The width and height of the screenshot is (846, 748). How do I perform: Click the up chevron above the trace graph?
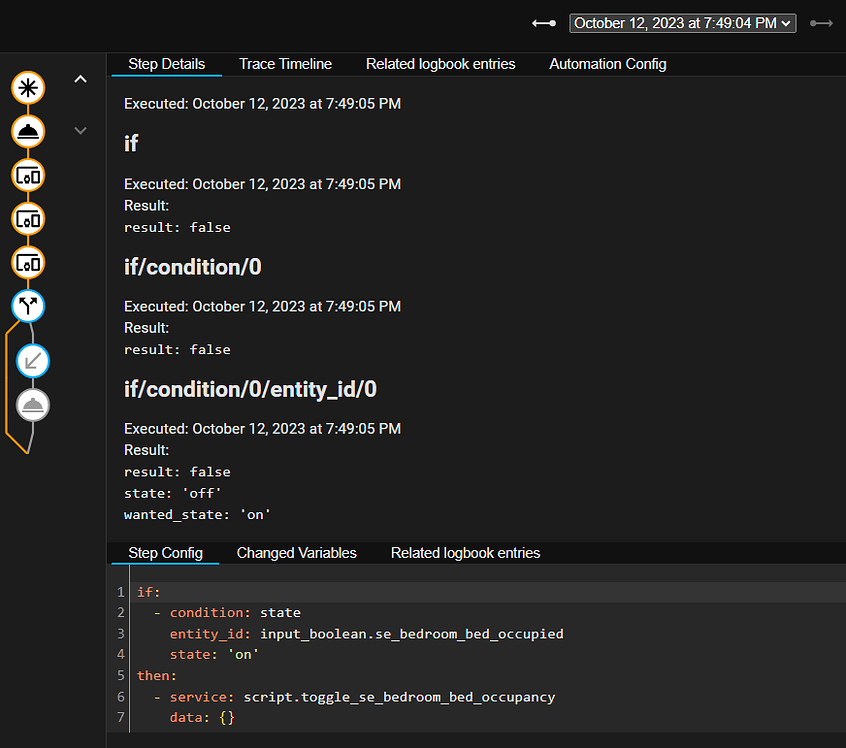click(80, 78)
